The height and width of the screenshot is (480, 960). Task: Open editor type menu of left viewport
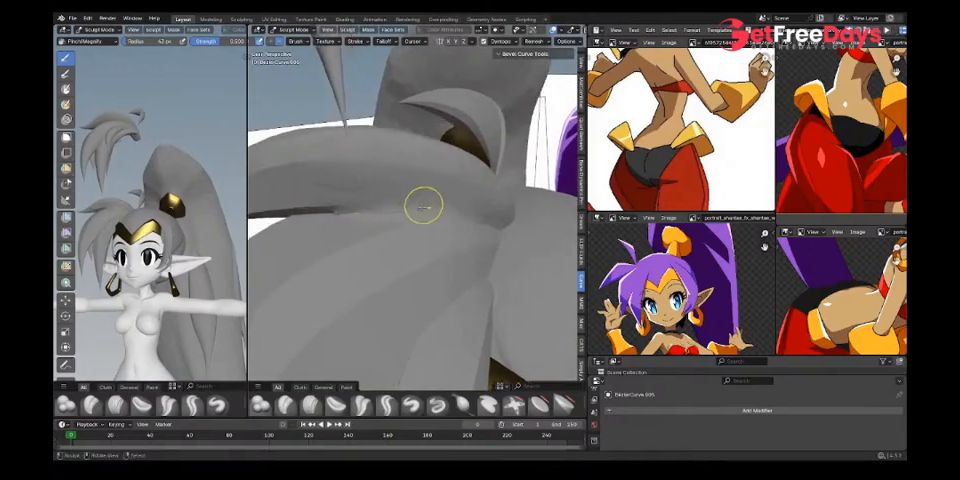pyautogui.click(x=63, y=29)
